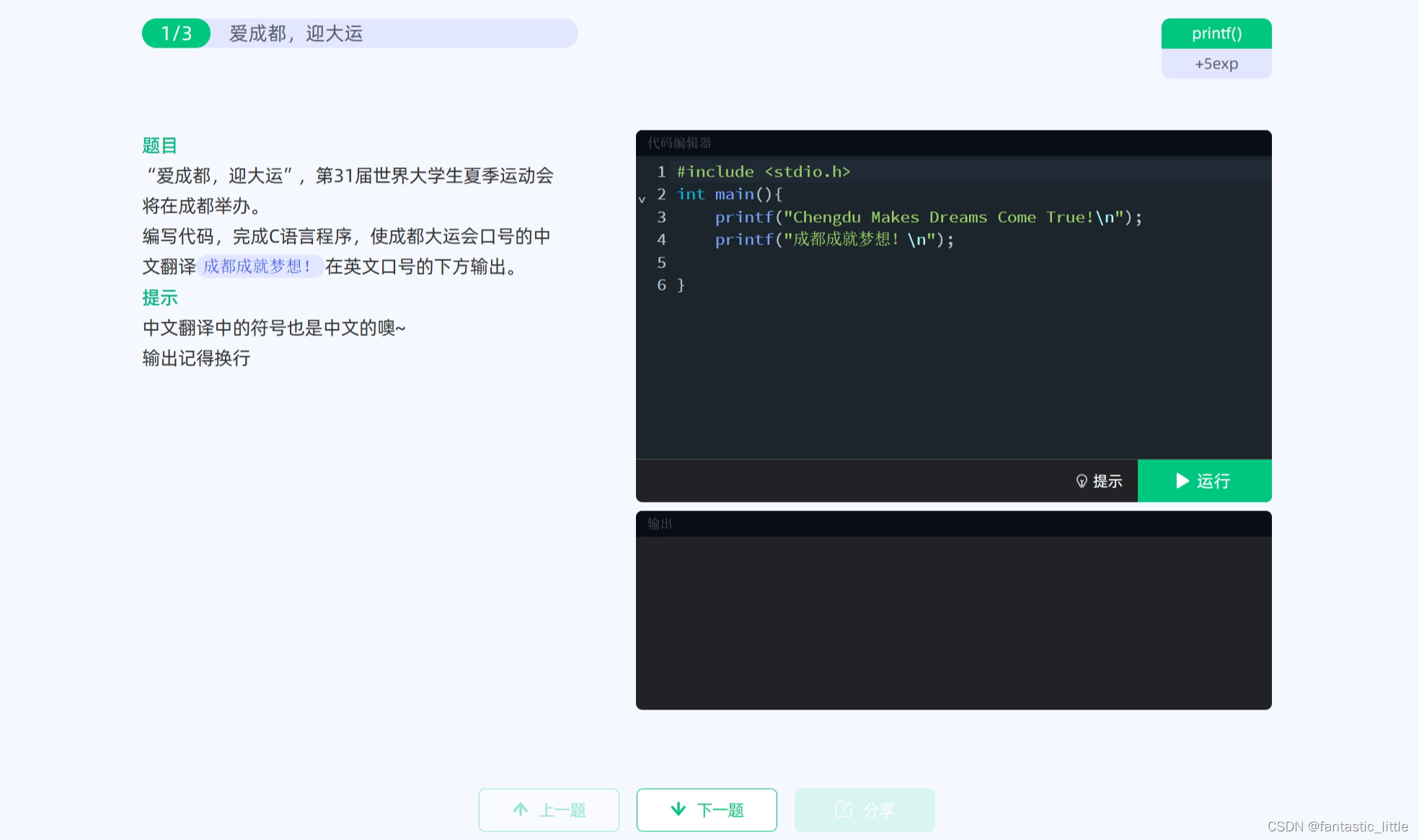Click the play triangle on Run button
The image size is (1419, 840).
coord(1182,481)
